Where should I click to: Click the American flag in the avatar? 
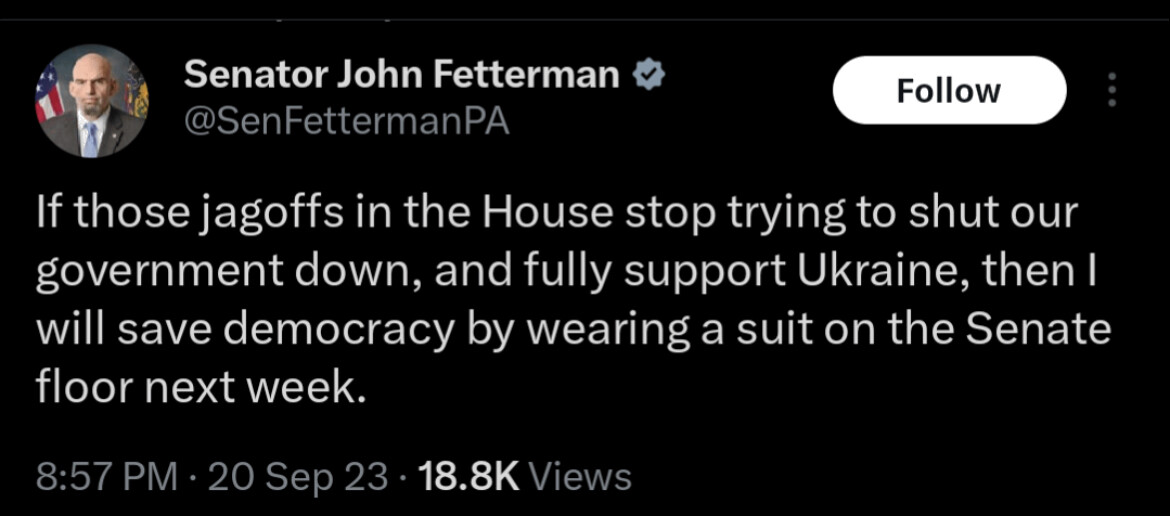coord(49,93)
